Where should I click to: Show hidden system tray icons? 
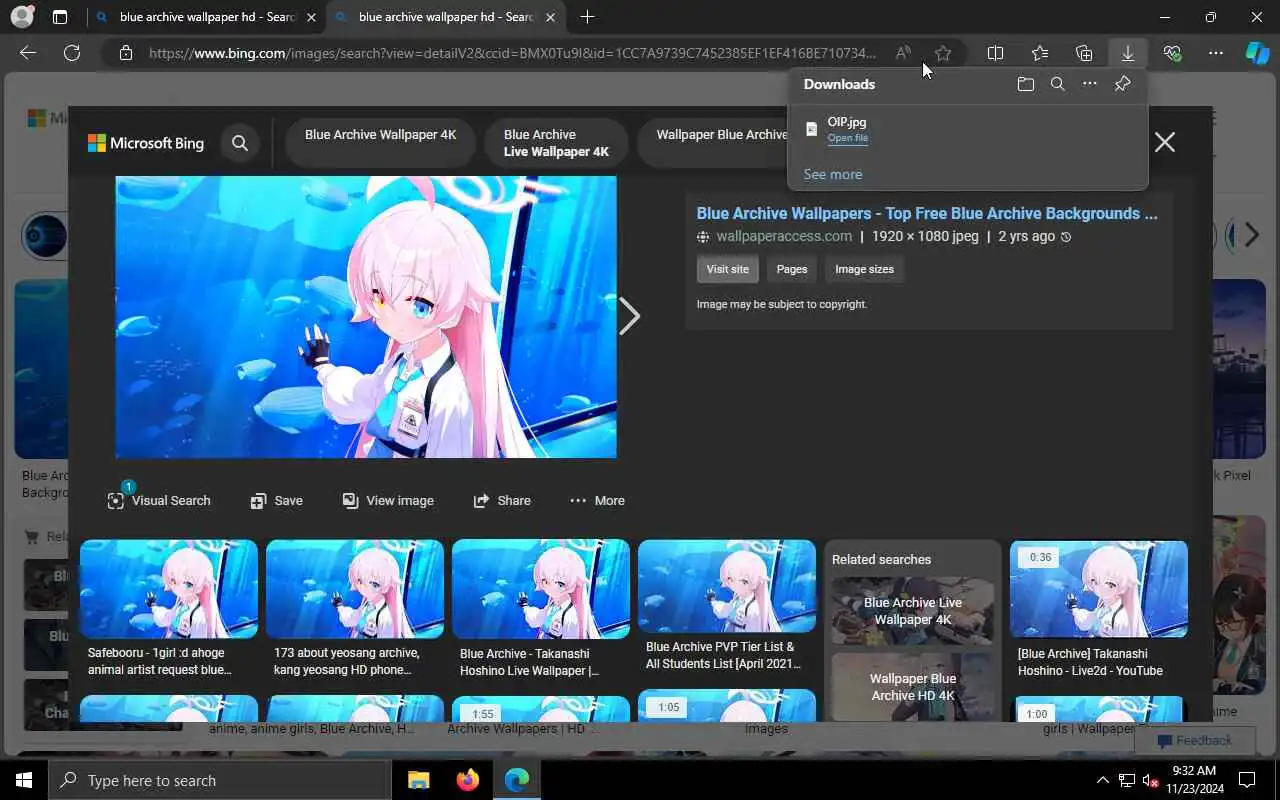1103,780
